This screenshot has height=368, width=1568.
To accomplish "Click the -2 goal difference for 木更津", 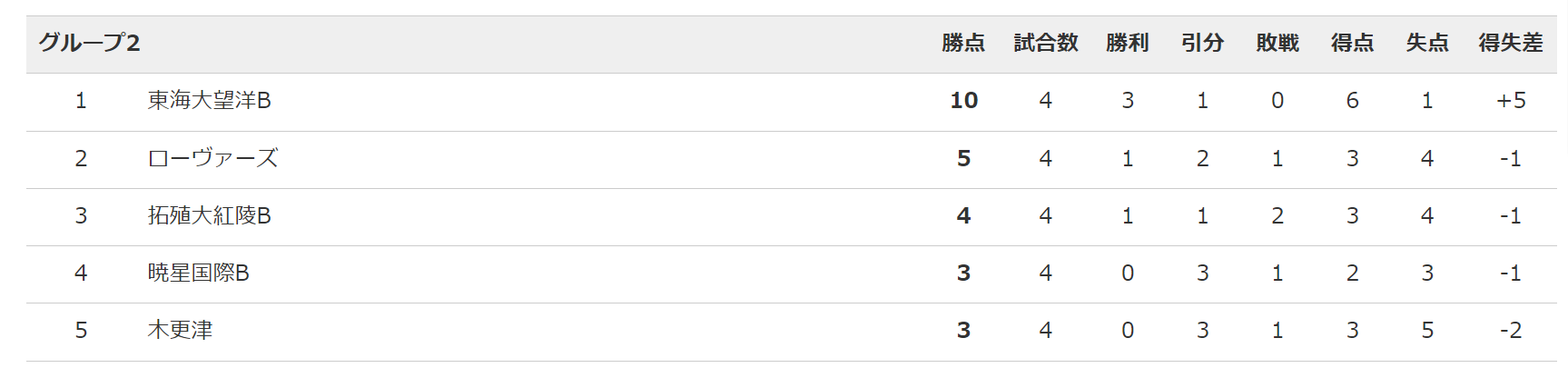I will [x=1511, y=331].
